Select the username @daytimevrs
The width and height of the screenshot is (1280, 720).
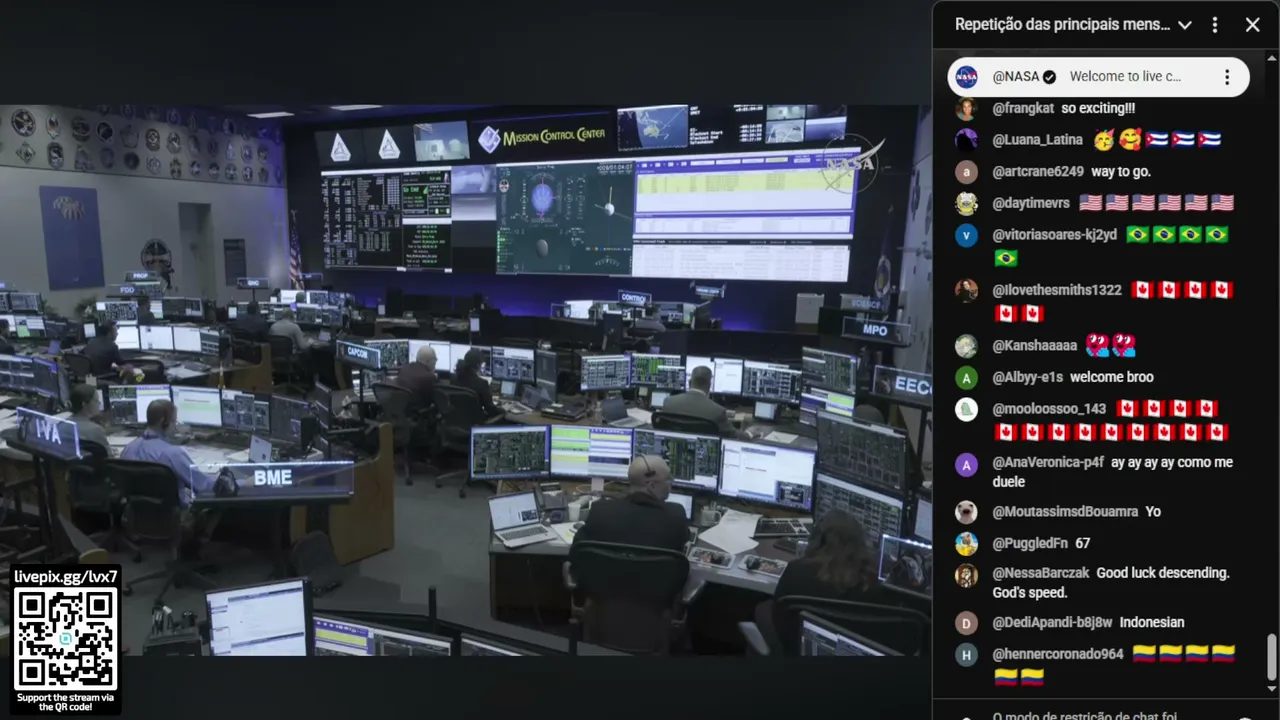click(x=1031, y=203)
